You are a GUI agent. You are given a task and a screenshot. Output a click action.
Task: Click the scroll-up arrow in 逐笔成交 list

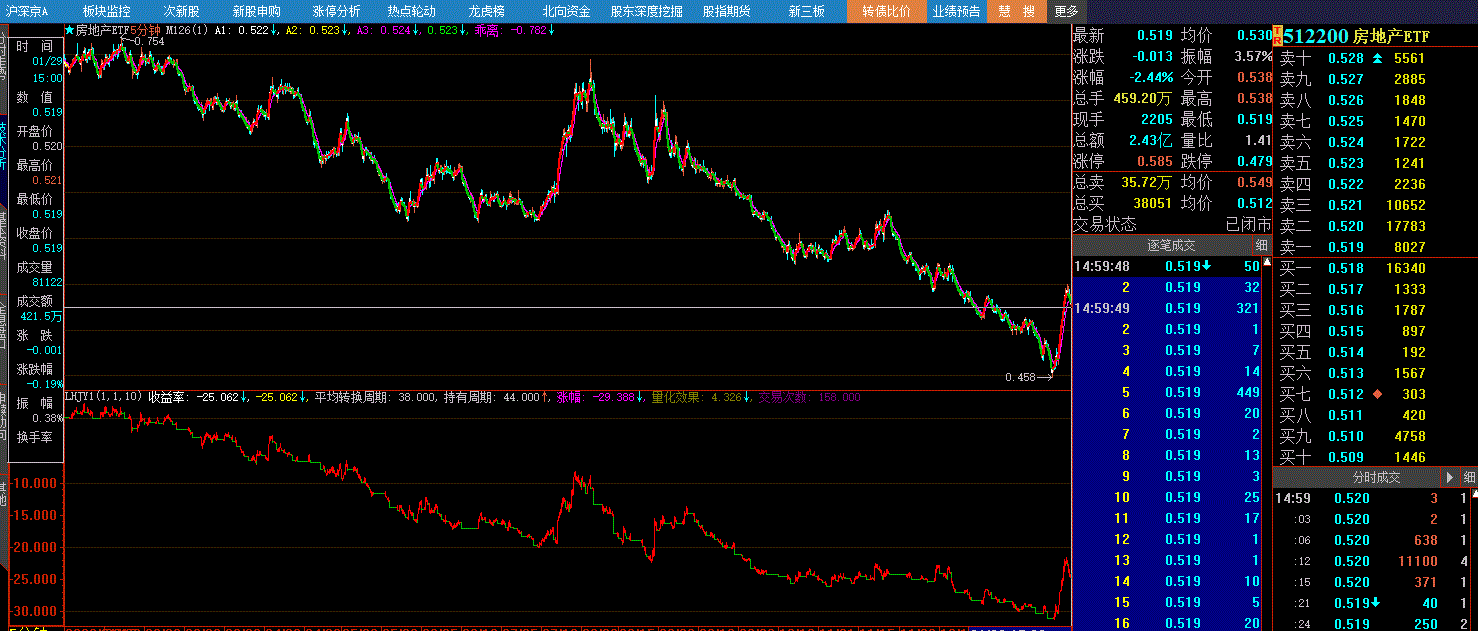coord(1266,263)
